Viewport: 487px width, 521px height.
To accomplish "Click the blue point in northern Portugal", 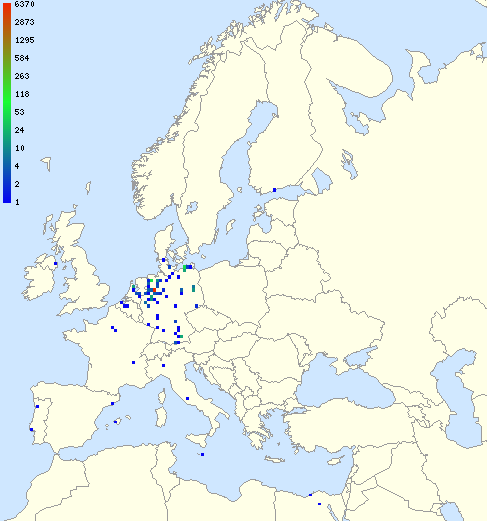I will coord(37,407).
